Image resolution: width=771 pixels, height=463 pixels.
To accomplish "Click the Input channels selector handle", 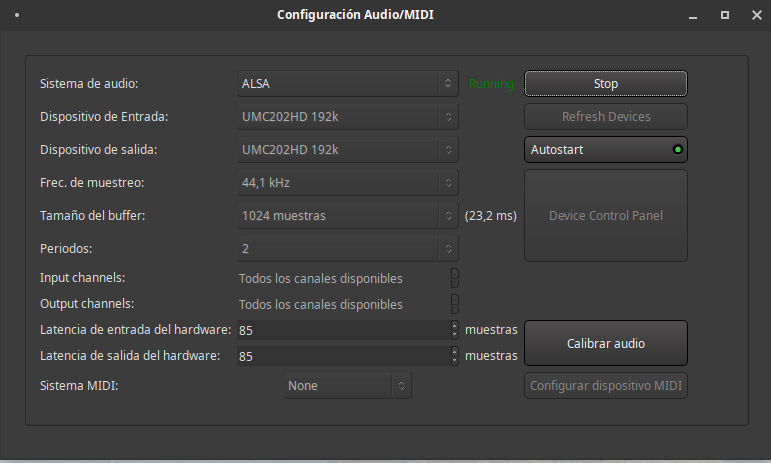I will [x=455, y=277].
